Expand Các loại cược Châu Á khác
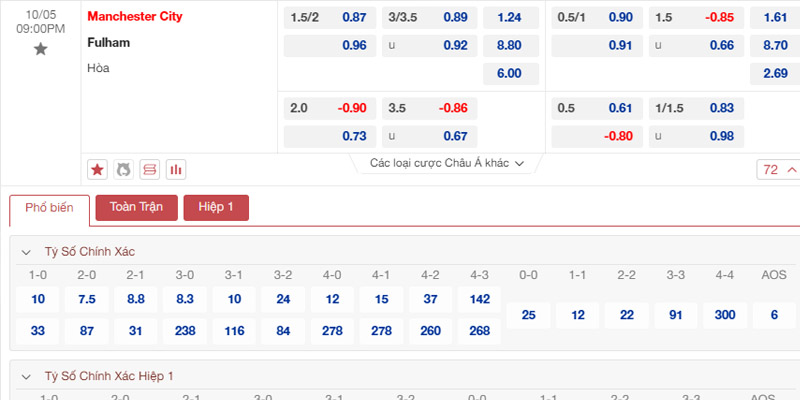The height and width of the screenshot is (400, 800). 447,163
